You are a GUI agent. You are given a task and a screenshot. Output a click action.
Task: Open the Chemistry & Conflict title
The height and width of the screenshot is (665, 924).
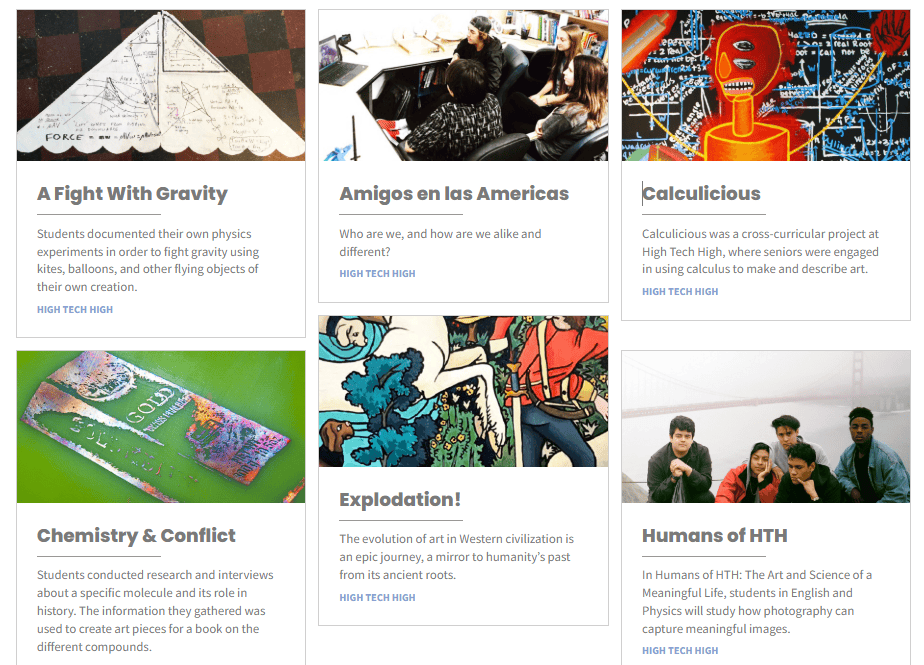[x=136, y=535]
